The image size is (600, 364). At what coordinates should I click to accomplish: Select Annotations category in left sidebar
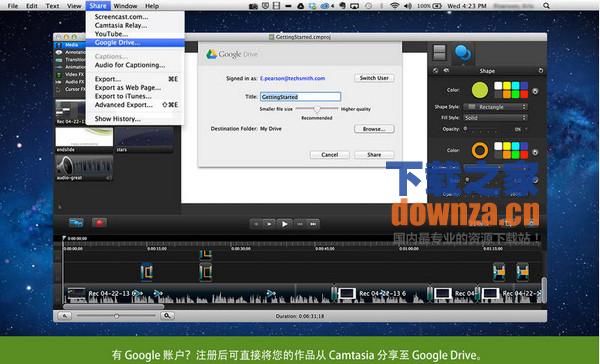coord(70,52)
